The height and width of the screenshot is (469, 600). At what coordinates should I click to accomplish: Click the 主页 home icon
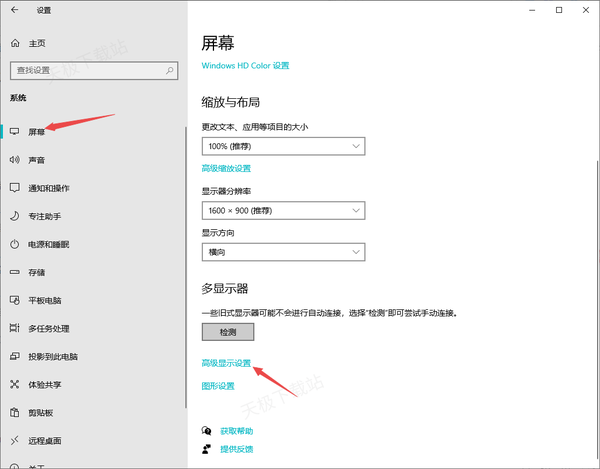coord(15,44)
